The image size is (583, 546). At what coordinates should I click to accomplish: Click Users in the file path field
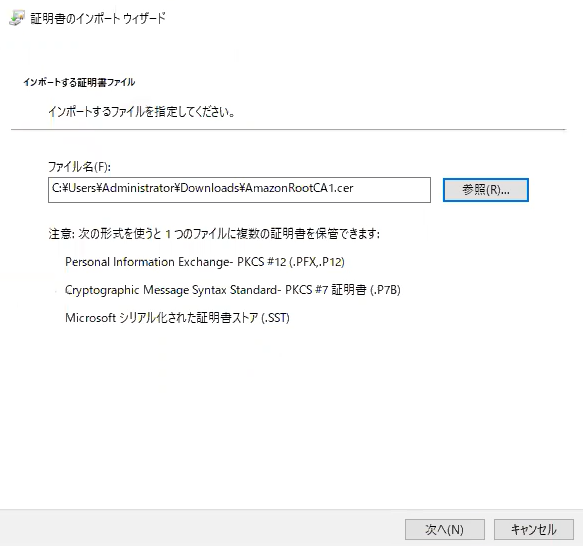tap(82, 188)
